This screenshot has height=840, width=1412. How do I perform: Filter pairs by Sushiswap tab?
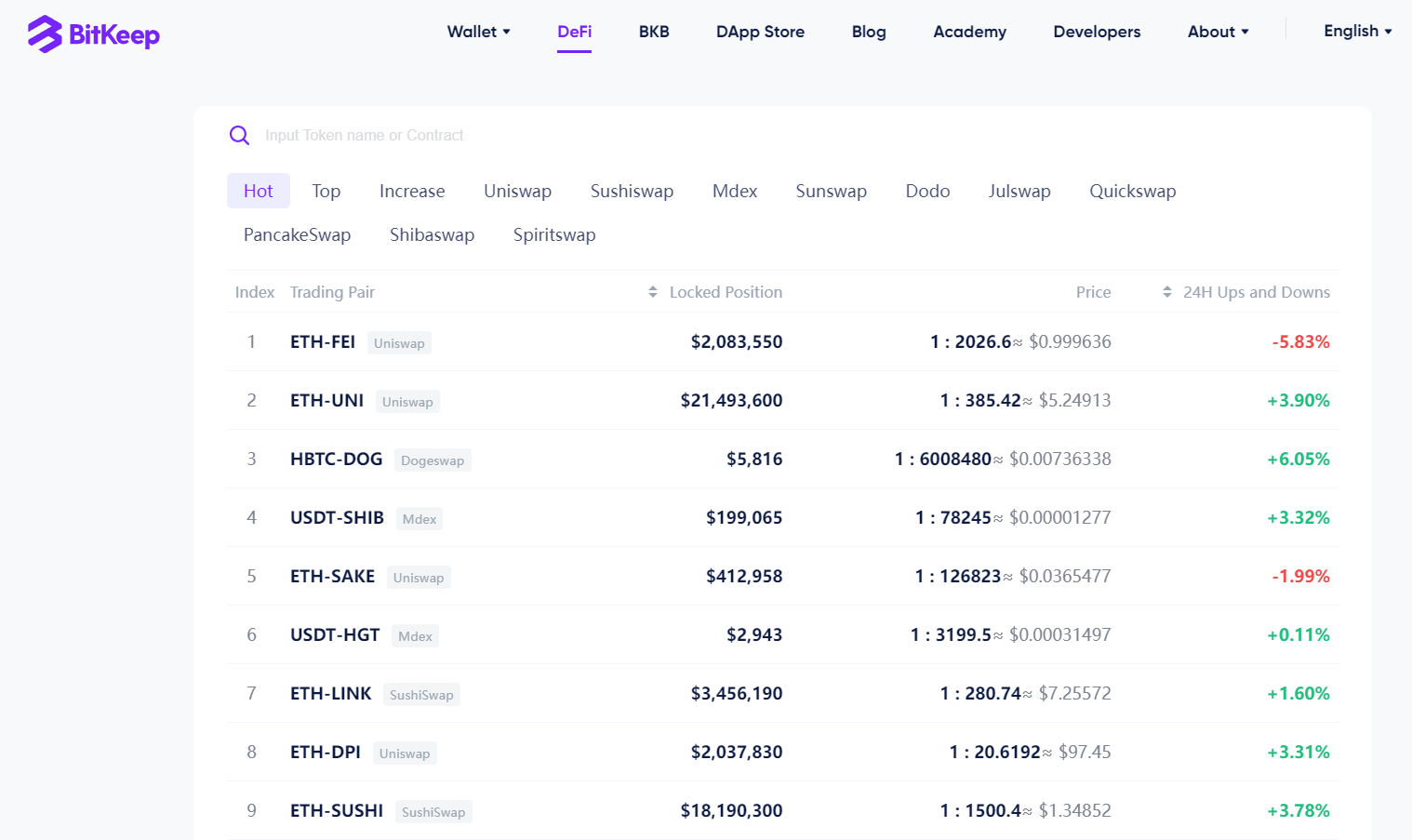632,191
